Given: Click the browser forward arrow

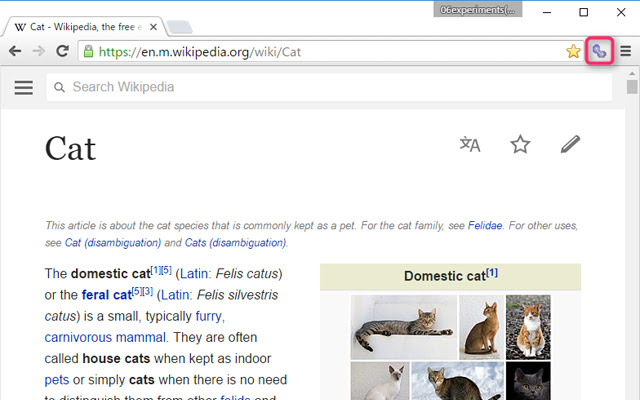Looking at the screenshot, I should point(38,51).
